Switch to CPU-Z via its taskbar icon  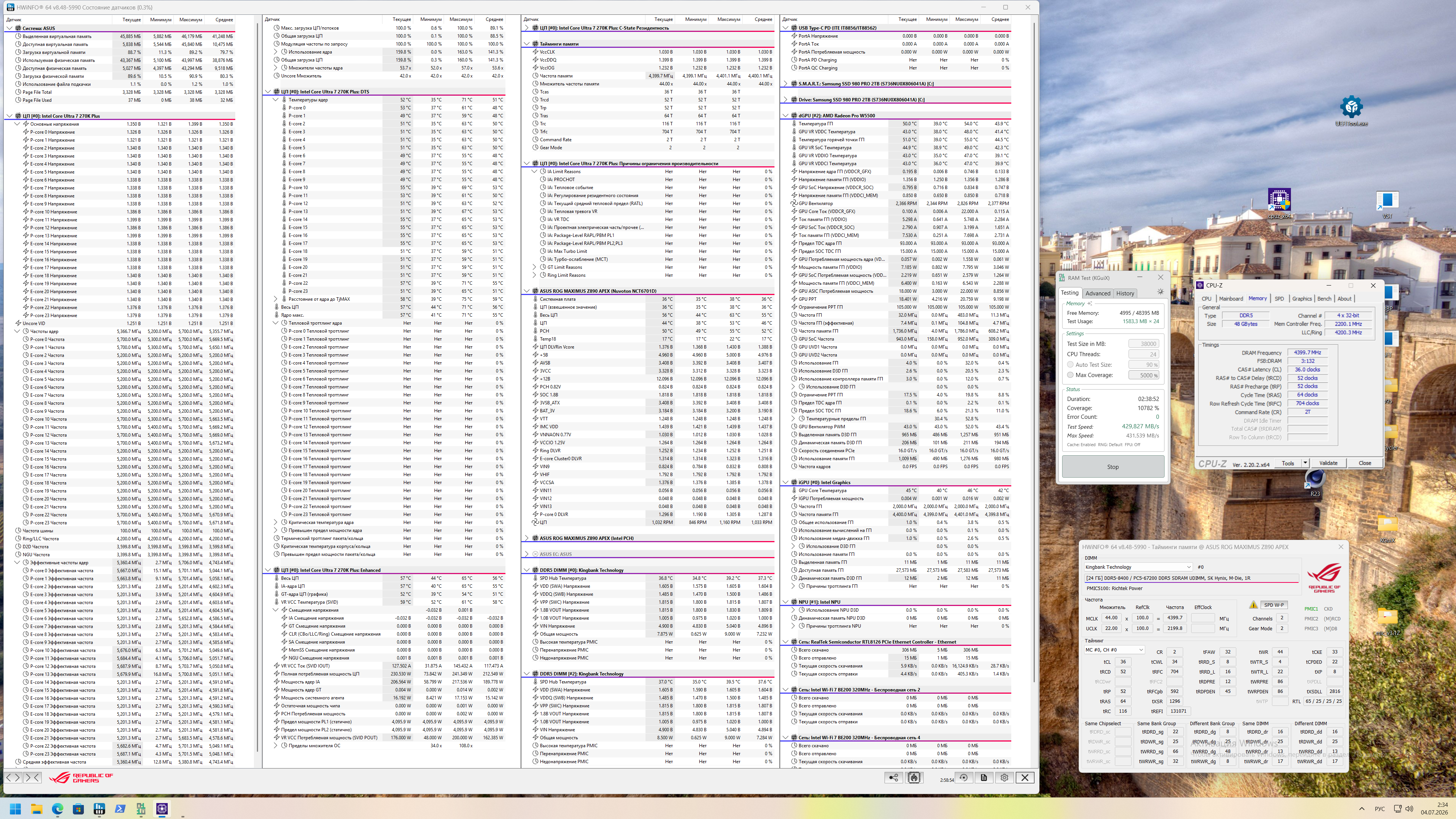click(x=162, y=809)
